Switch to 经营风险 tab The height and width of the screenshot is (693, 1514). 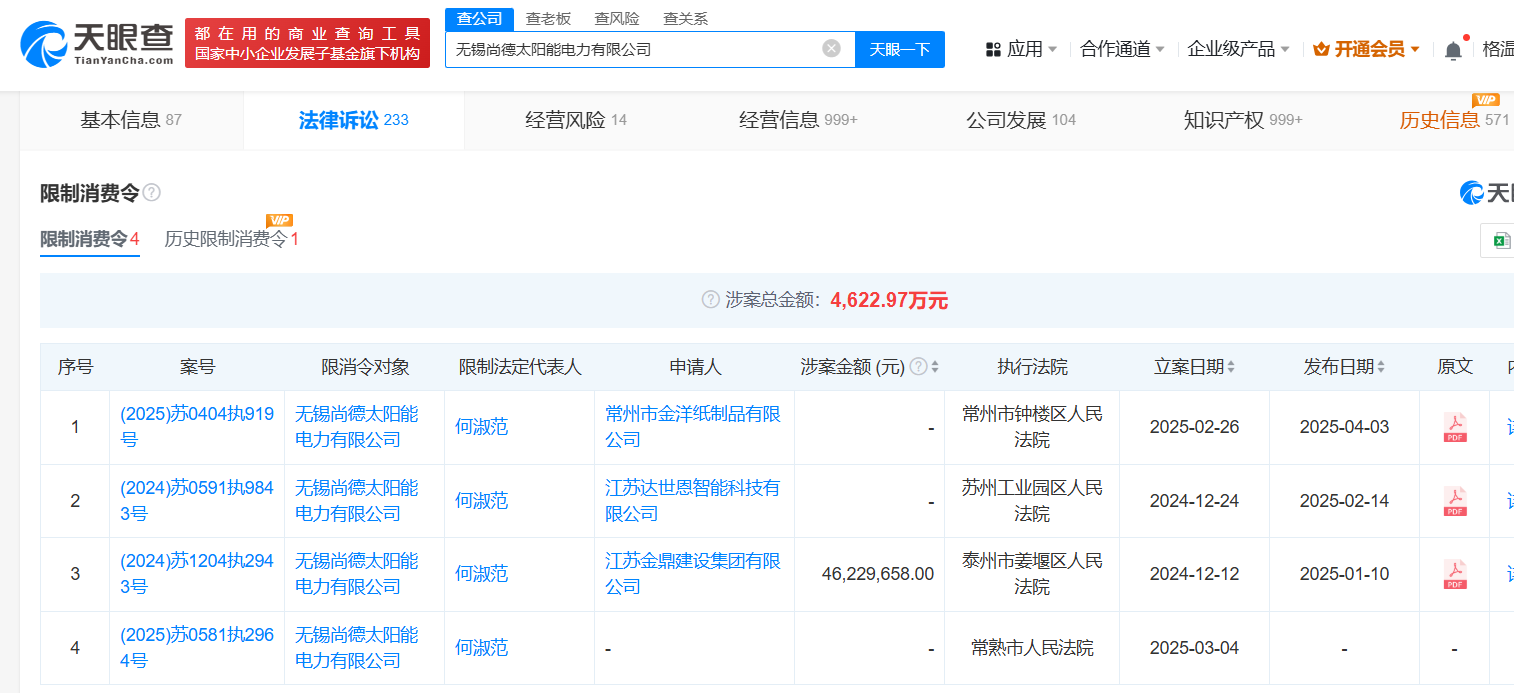point(576,120)
